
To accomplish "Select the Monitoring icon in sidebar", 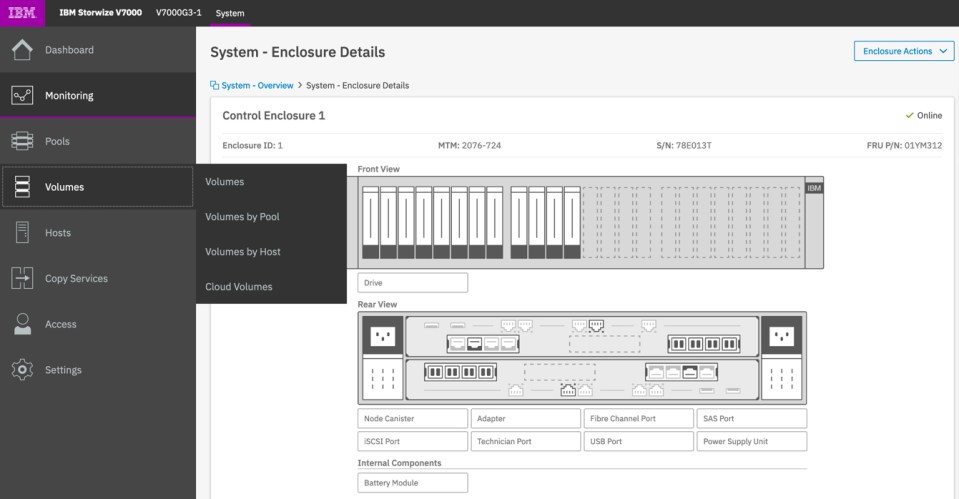I will tap(22, 96).
